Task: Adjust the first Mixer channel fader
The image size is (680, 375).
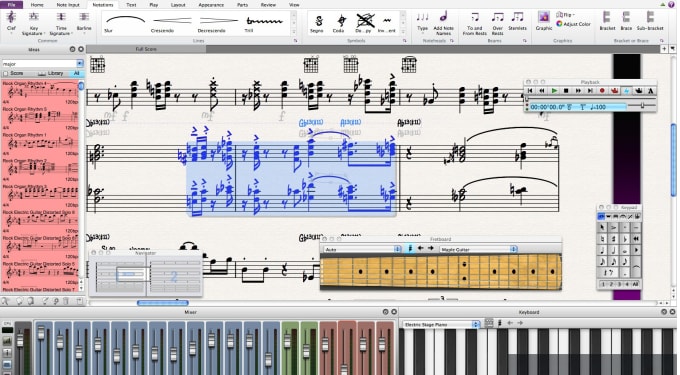Action: [x=41, y=333]
